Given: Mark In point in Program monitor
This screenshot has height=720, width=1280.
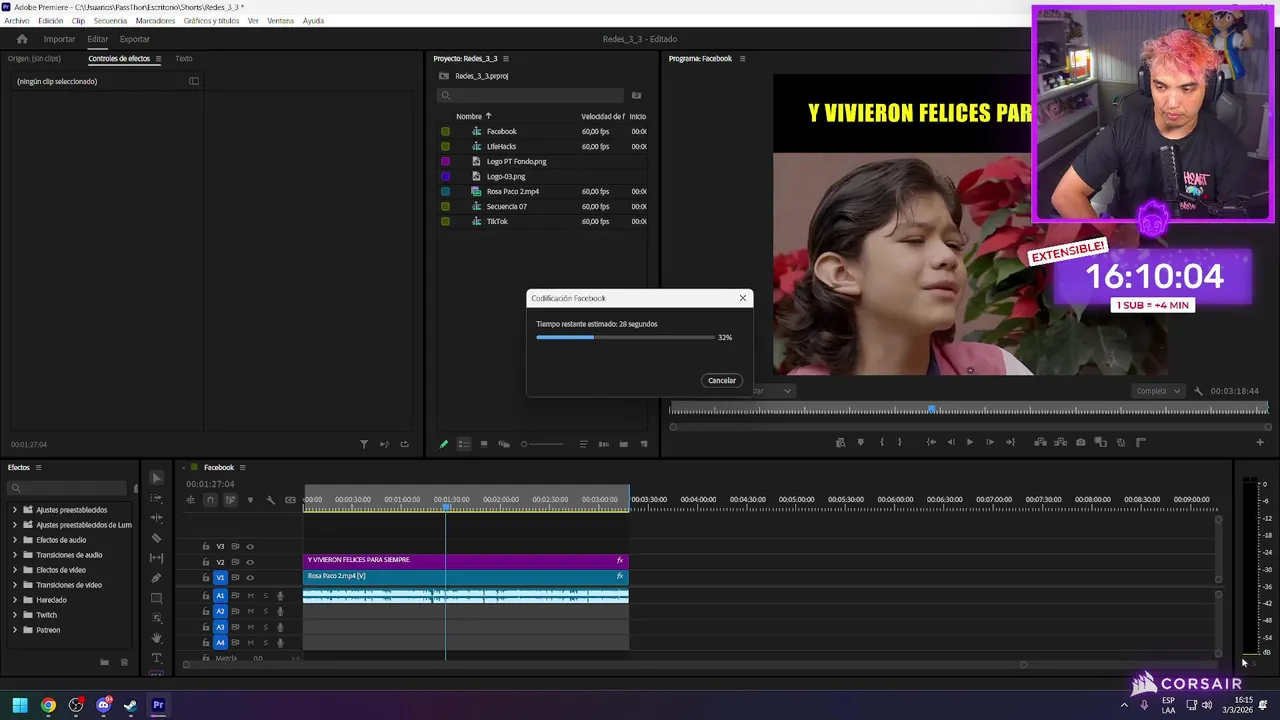Looking at the screenshot, I should (x=881, y=442).
